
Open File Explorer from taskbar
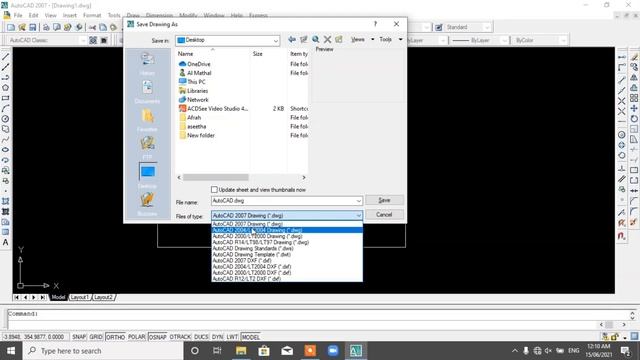click(241, 351)
